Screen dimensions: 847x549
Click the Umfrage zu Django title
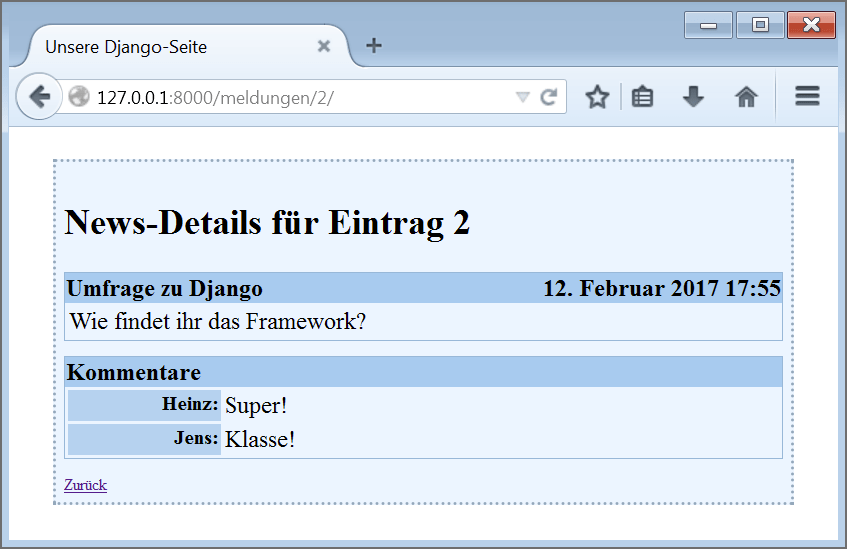click(x=164, y=289)
